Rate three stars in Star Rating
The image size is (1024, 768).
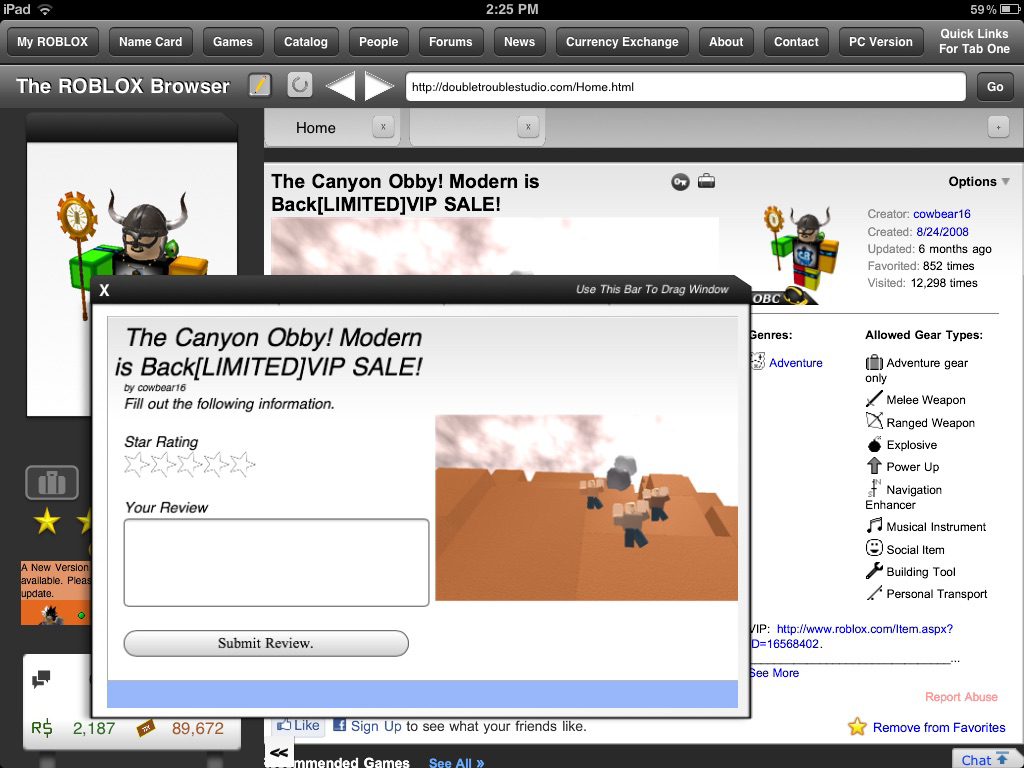(x=189, y=464)
